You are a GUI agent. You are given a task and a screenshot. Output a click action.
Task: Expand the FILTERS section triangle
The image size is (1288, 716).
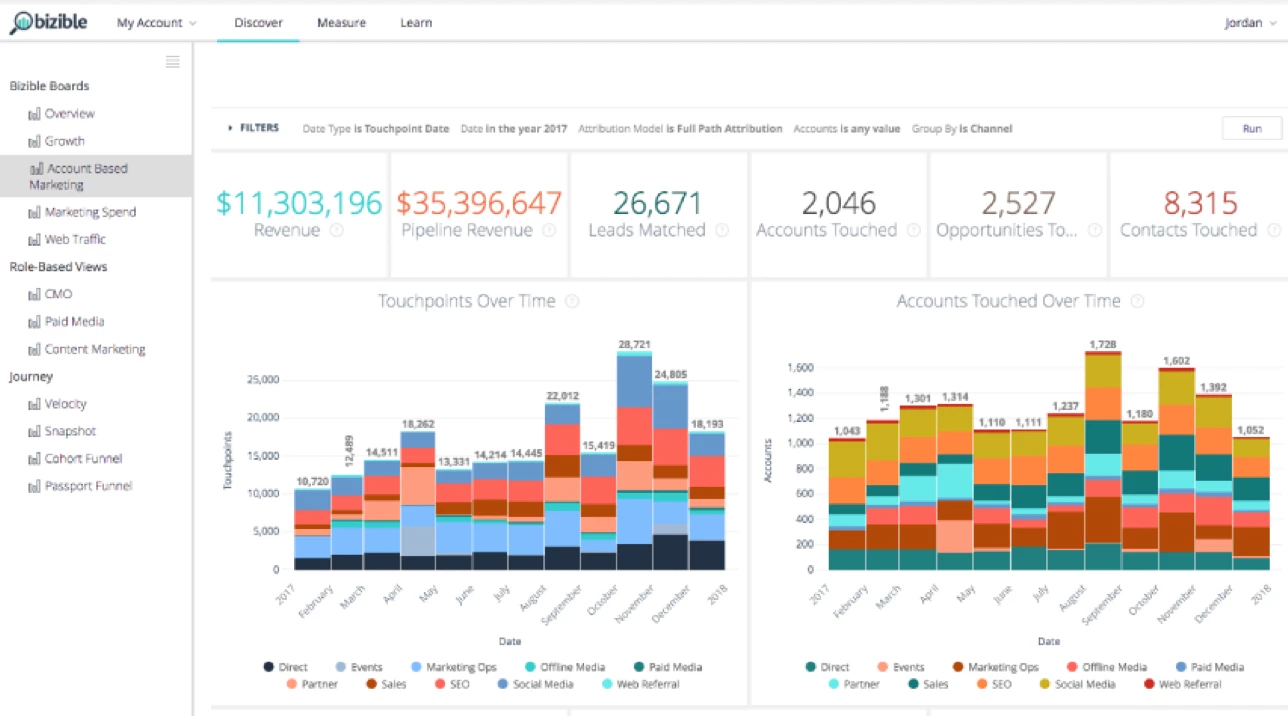pyautogui.click(x=231, y=128)
